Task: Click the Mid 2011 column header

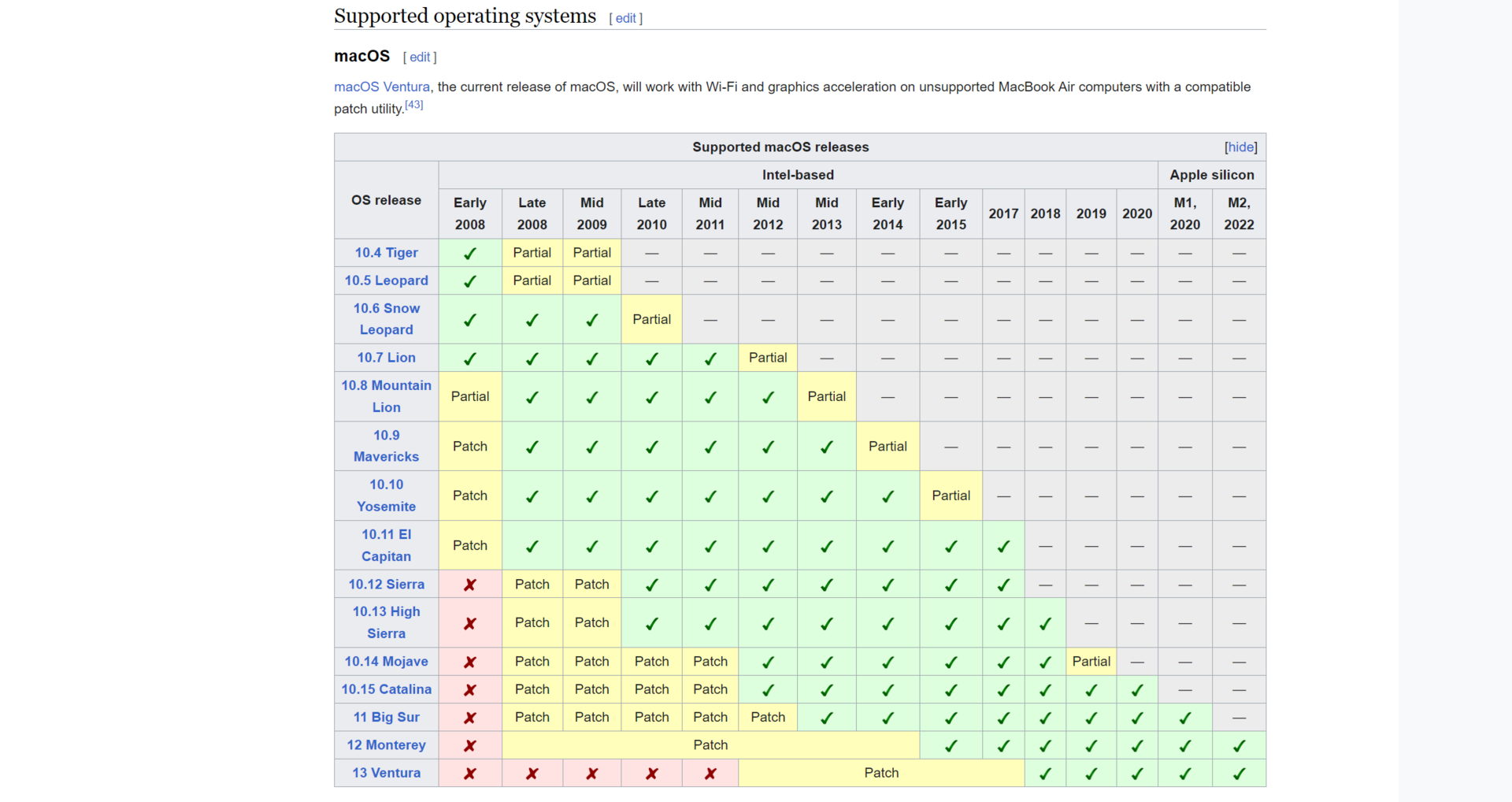Action: coord(710,213)
